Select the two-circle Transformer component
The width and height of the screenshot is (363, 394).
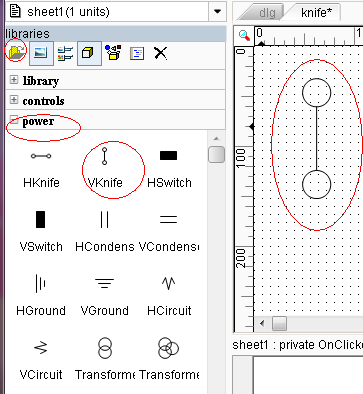(x=105, y=359)
